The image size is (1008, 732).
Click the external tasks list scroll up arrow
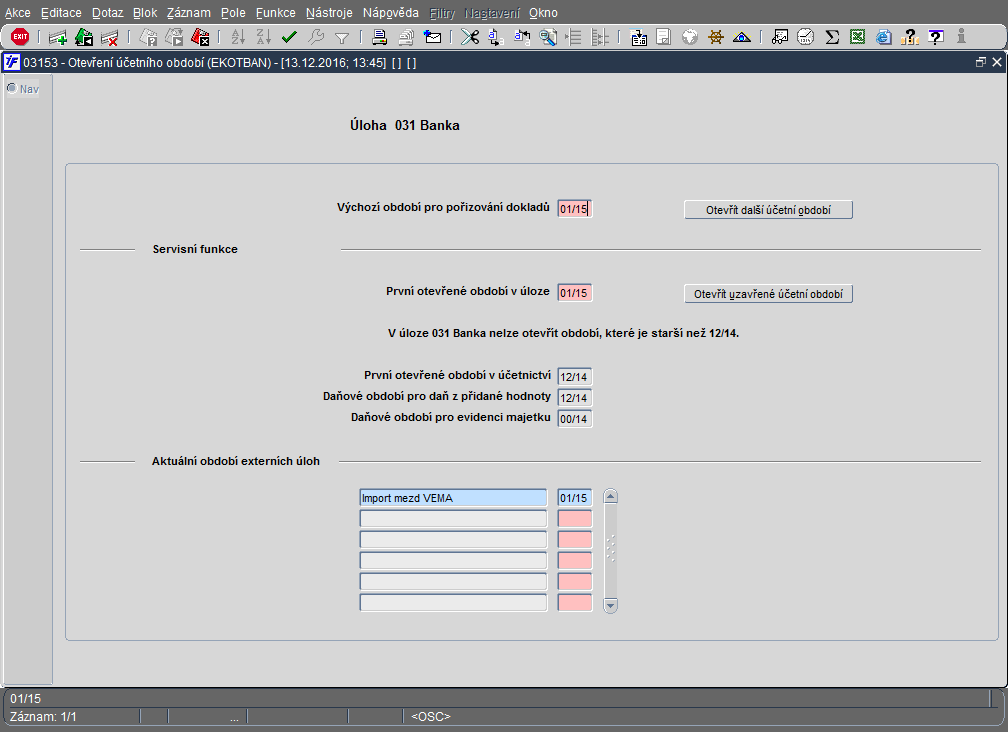pyautogui.click(x=611, y=496)
